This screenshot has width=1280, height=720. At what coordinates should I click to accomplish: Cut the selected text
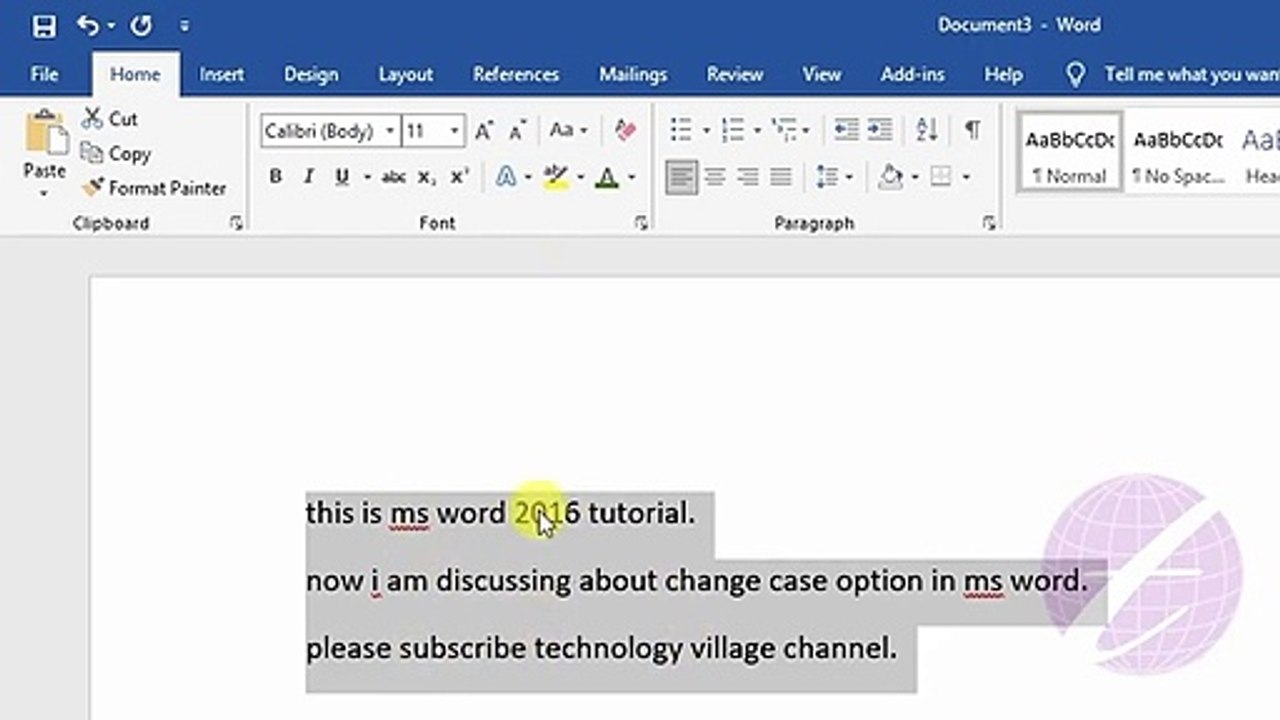coord(110,119)
